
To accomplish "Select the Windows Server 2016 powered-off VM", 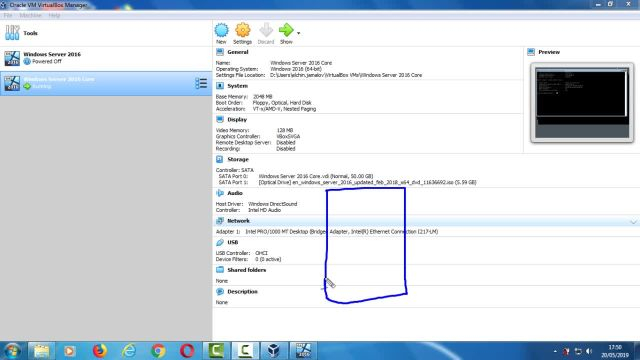I will [x=106, y=58].
